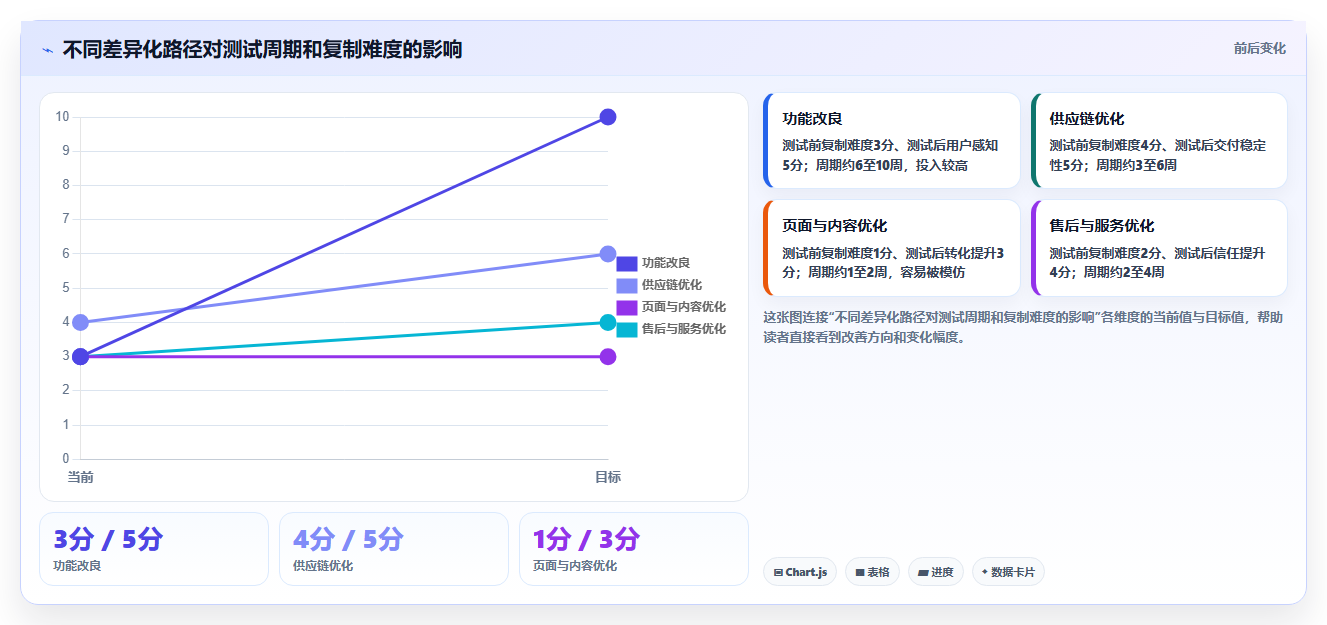Click y-axis label 10
The height and width of the screenshot is (625, 1327).
click(62, 117)
